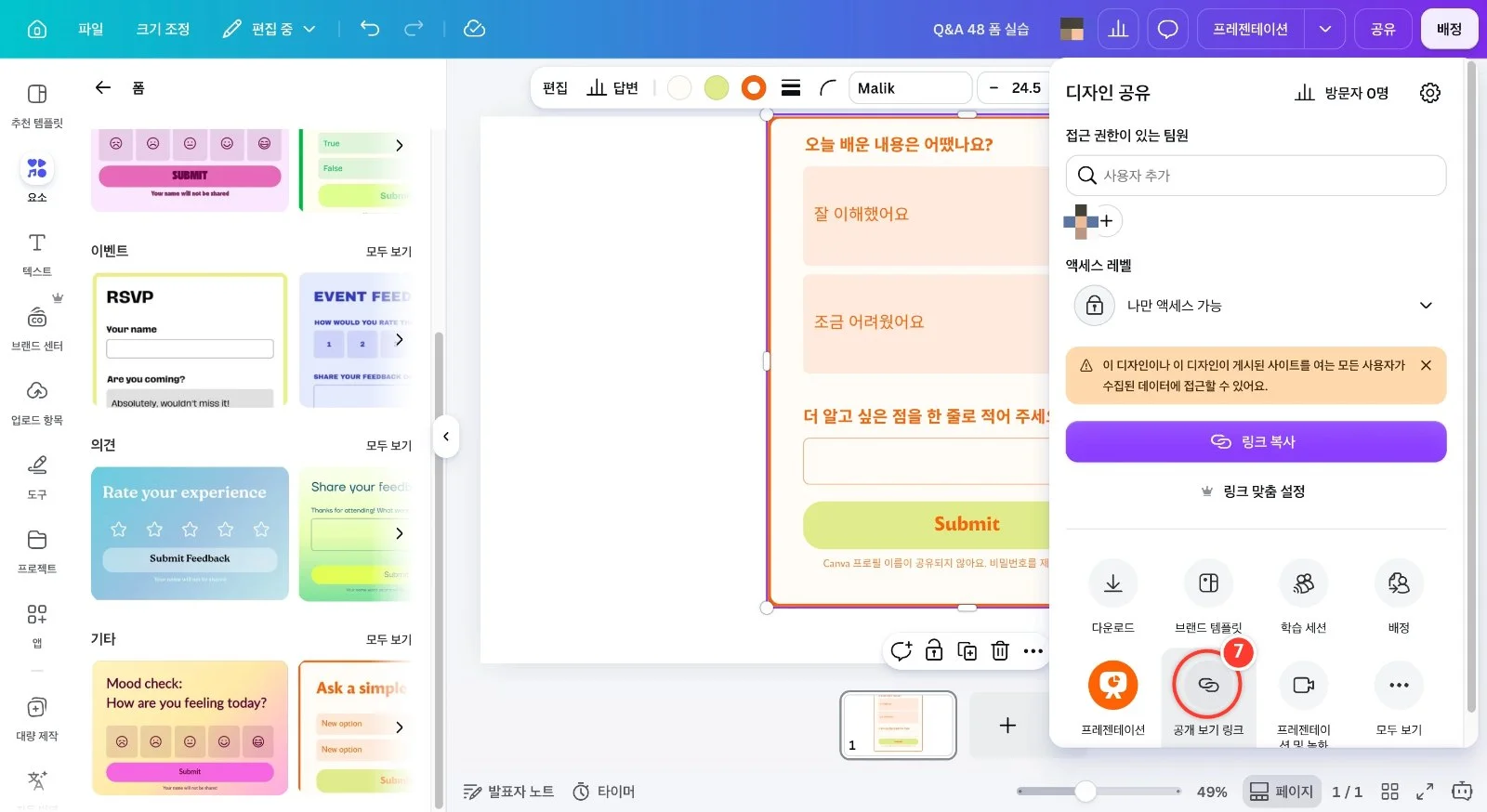Open 업로드 항목 sidebar panel
The image size is (1487, 812).
pos(37,402)
